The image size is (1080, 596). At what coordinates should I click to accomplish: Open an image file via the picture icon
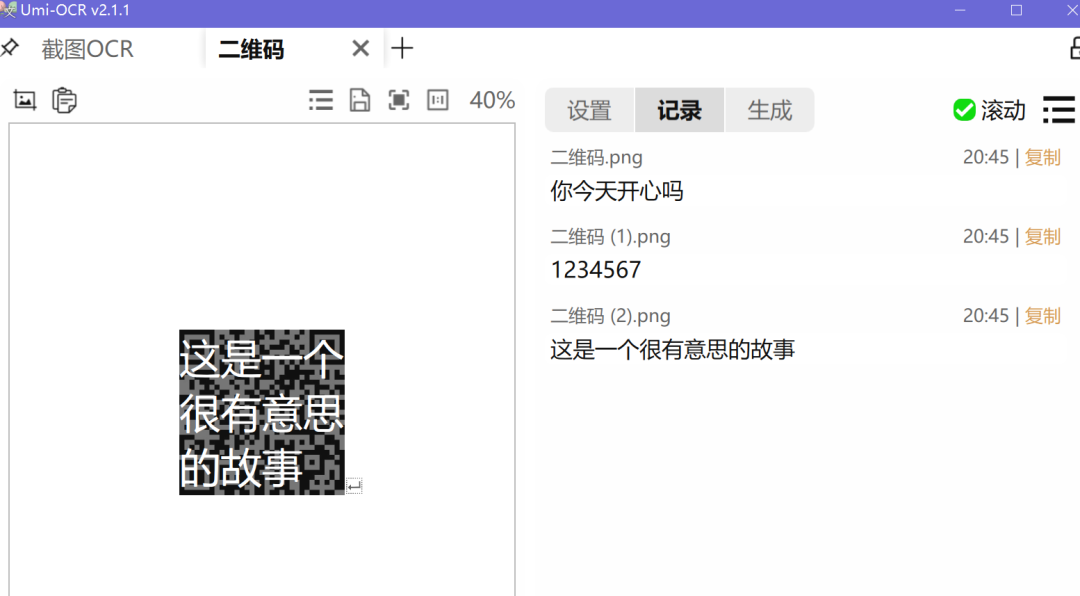pyautogui.click(x=25, y=100)
